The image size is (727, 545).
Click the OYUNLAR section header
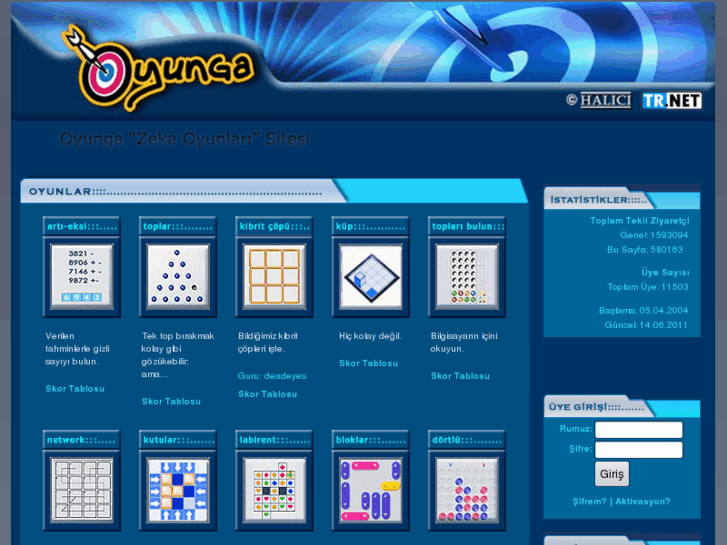coord(274,191)
